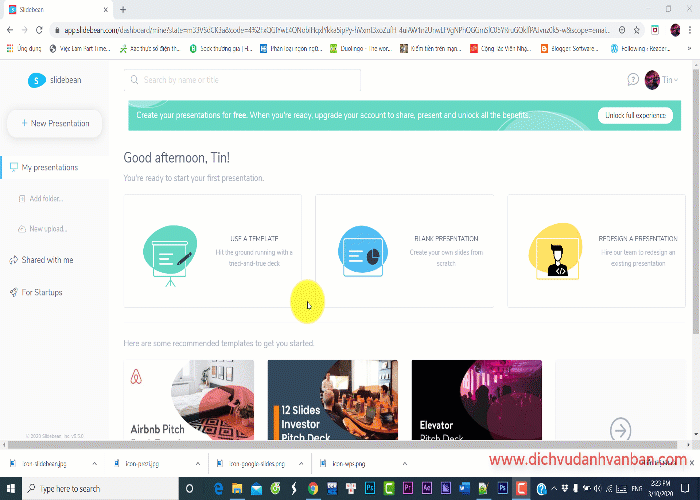
Task: Click the Slidebean logo icon
Action: click(37, 80)
